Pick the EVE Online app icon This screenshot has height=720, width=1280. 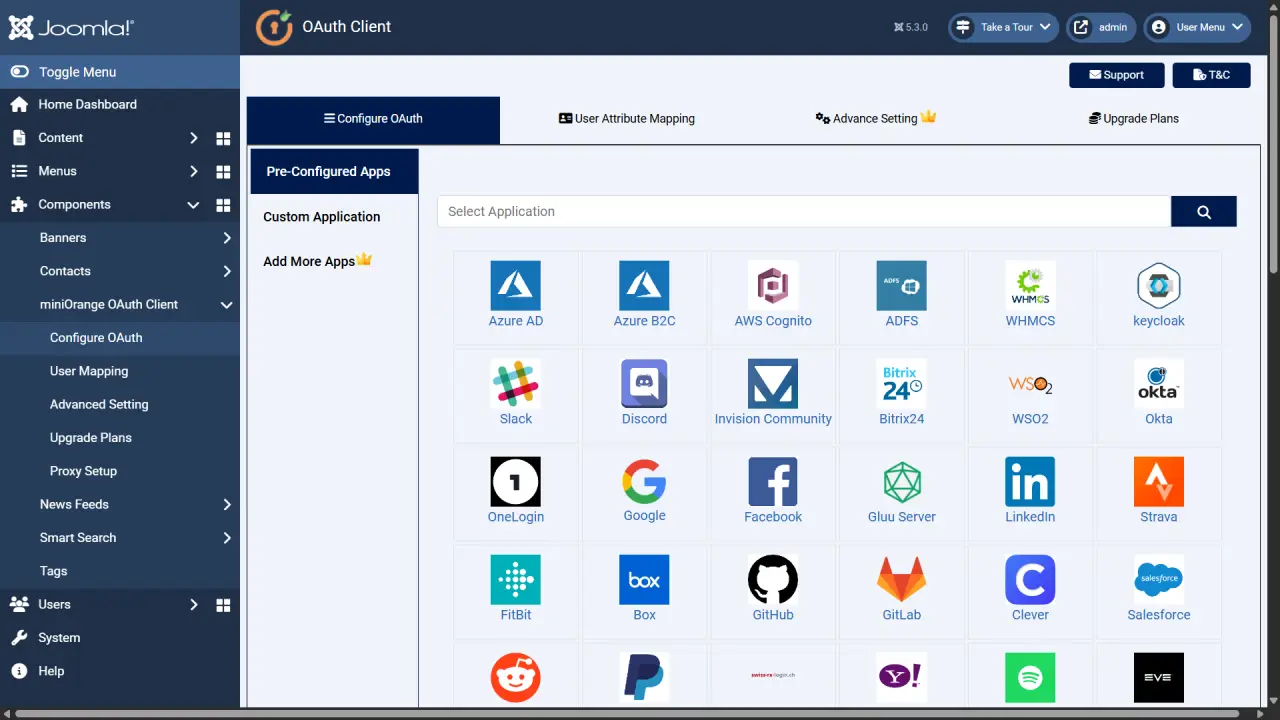[1159, 678]
